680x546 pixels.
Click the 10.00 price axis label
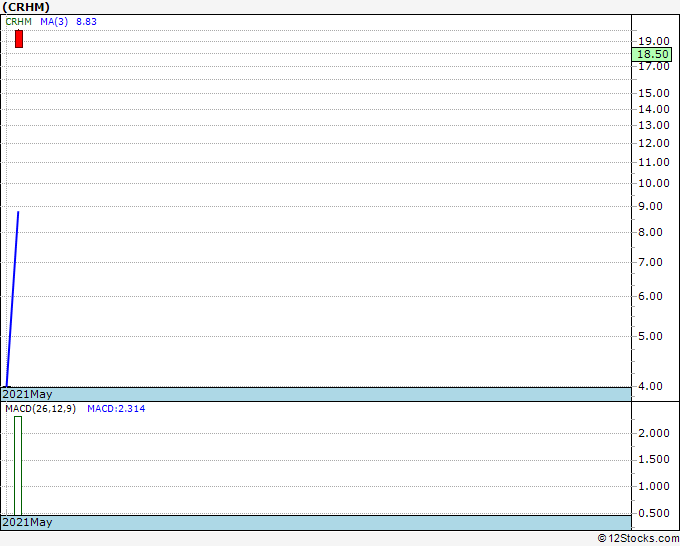pos(654,183)
